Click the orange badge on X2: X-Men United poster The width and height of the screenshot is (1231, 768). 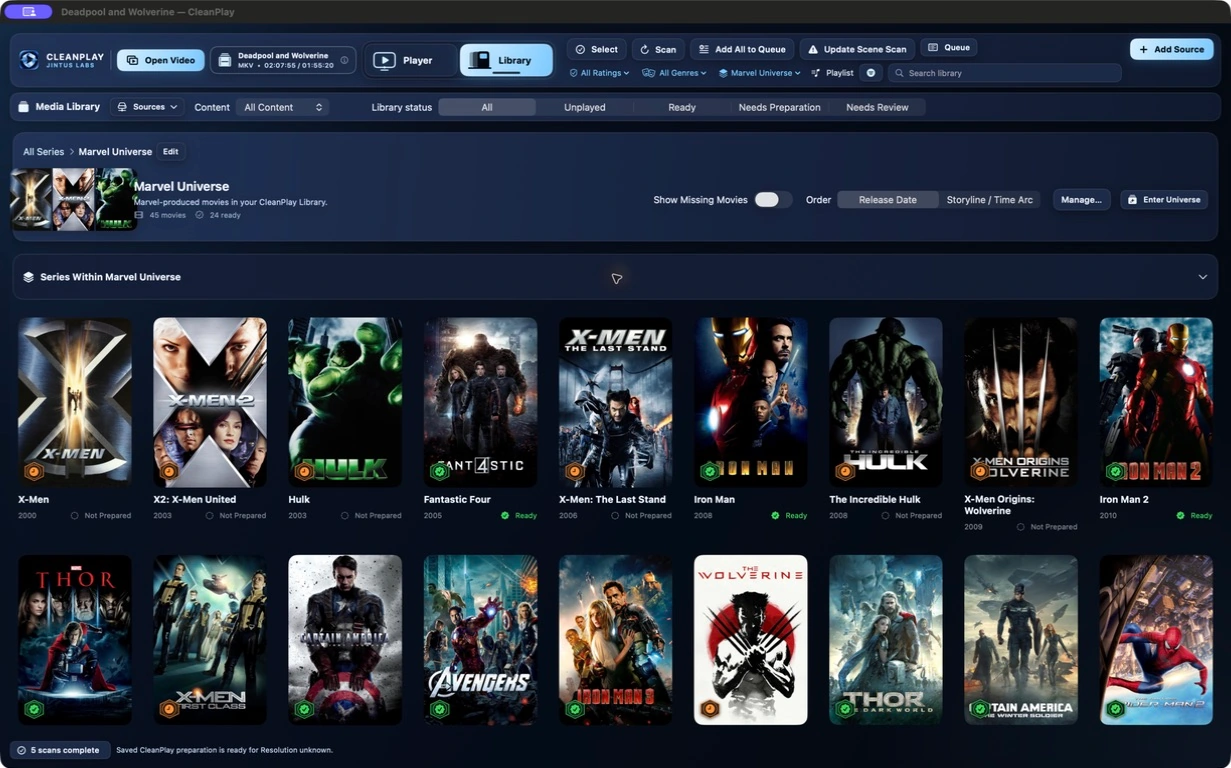click(168, 471)
